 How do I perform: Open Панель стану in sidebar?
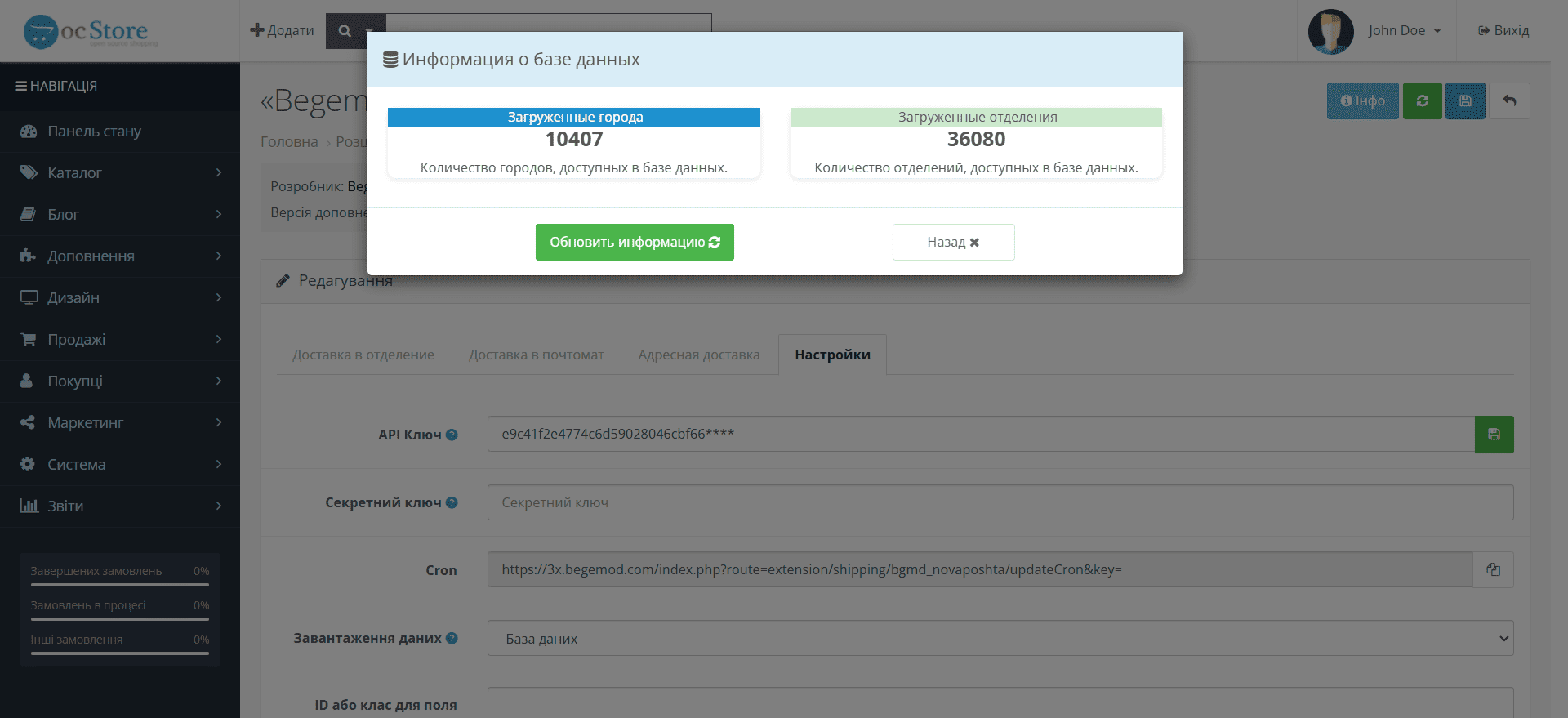120,131
